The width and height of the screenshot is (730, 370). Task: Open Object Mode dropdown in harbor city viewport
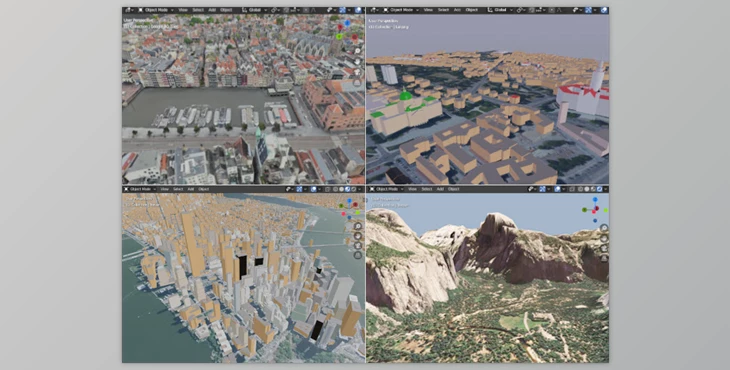156,10
